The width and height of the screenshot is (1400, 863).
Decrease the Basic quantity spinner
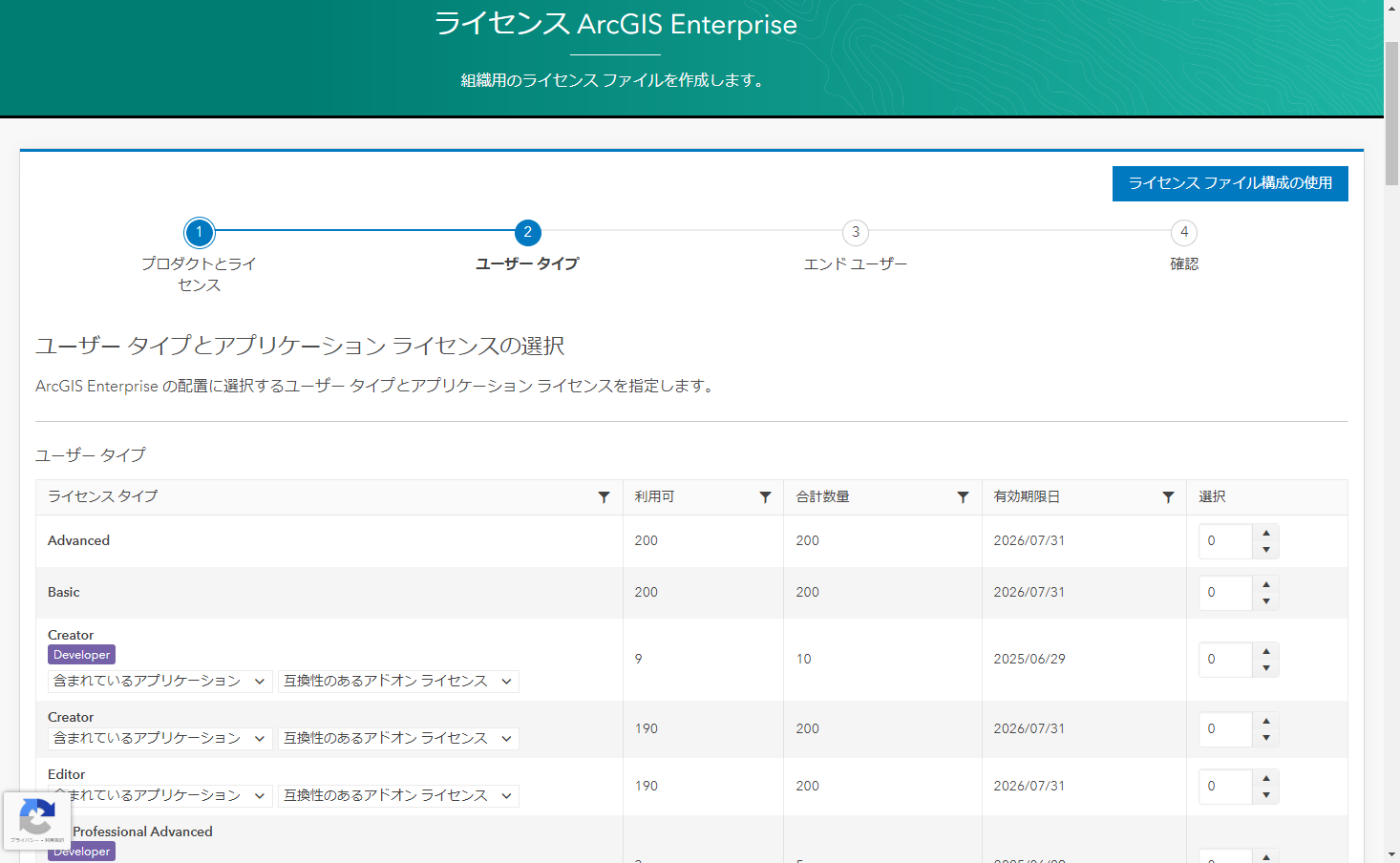click(1266, 601)
